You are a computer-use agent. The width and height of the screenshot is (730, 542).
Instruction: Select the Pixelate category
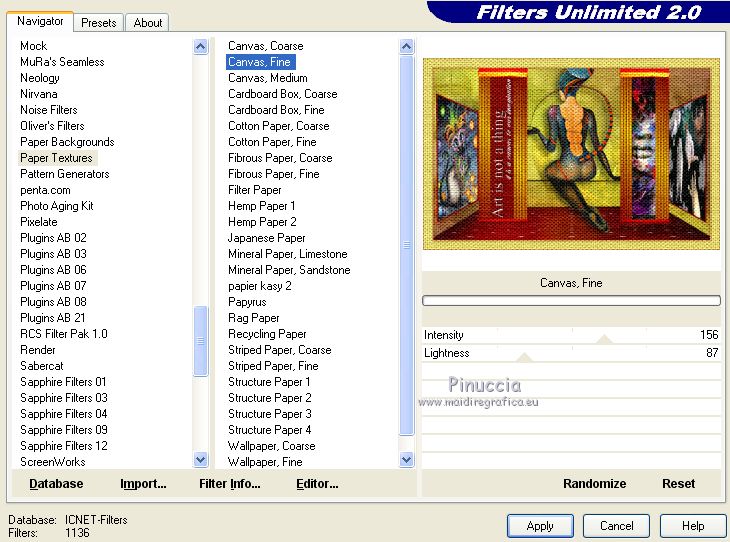coord(39,222)
